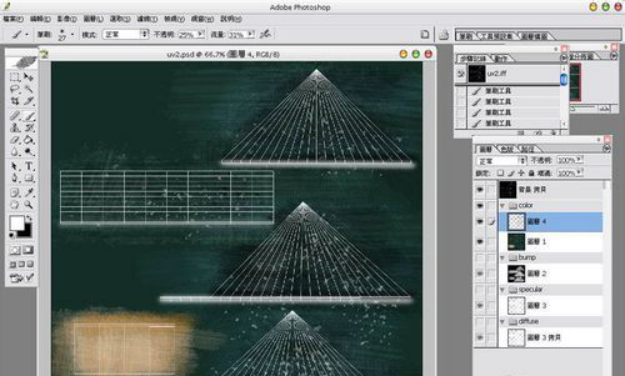The image size is (625, 376).
Task: Toggle visibility of the color group
Action: (x=480, y=205)
